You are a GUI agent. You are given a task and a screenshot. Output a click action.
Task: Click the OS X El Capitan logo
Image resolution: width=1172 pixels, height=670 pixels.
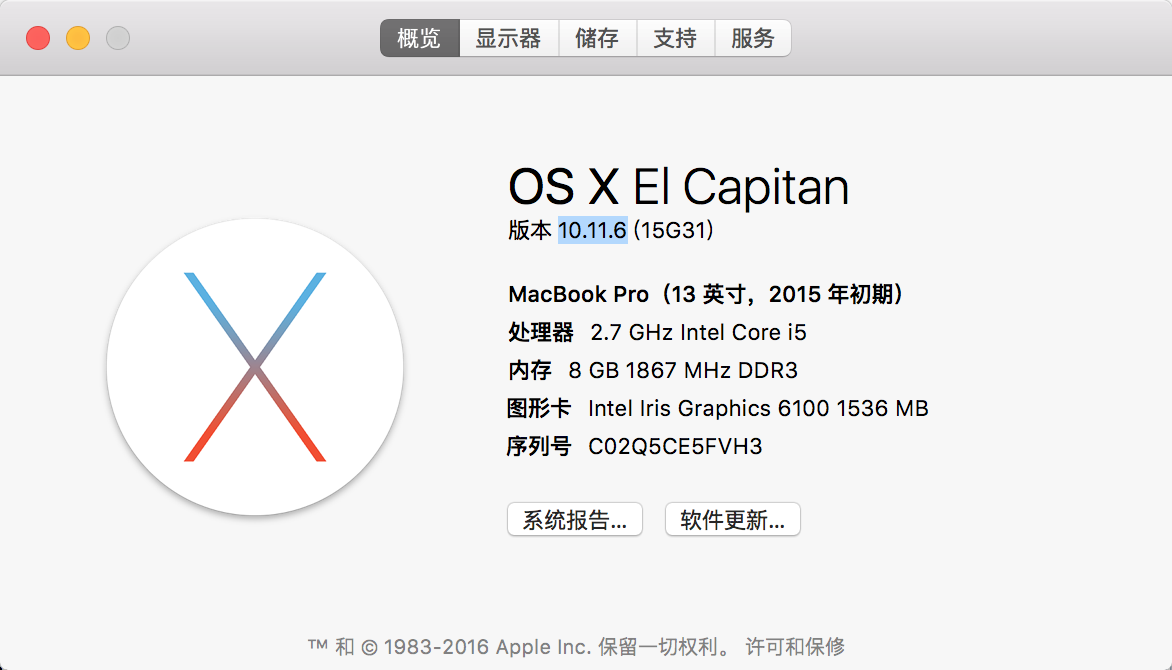255,367
